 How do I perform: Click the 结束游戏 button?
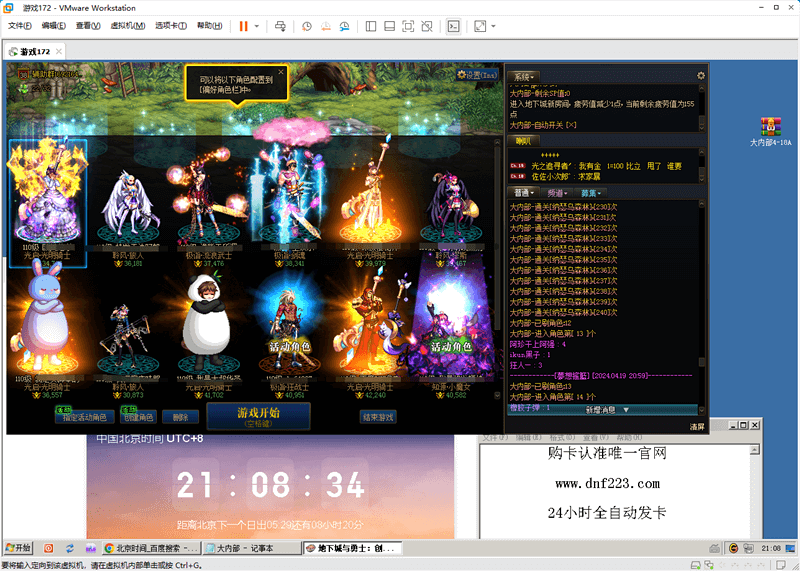[378, 417]
